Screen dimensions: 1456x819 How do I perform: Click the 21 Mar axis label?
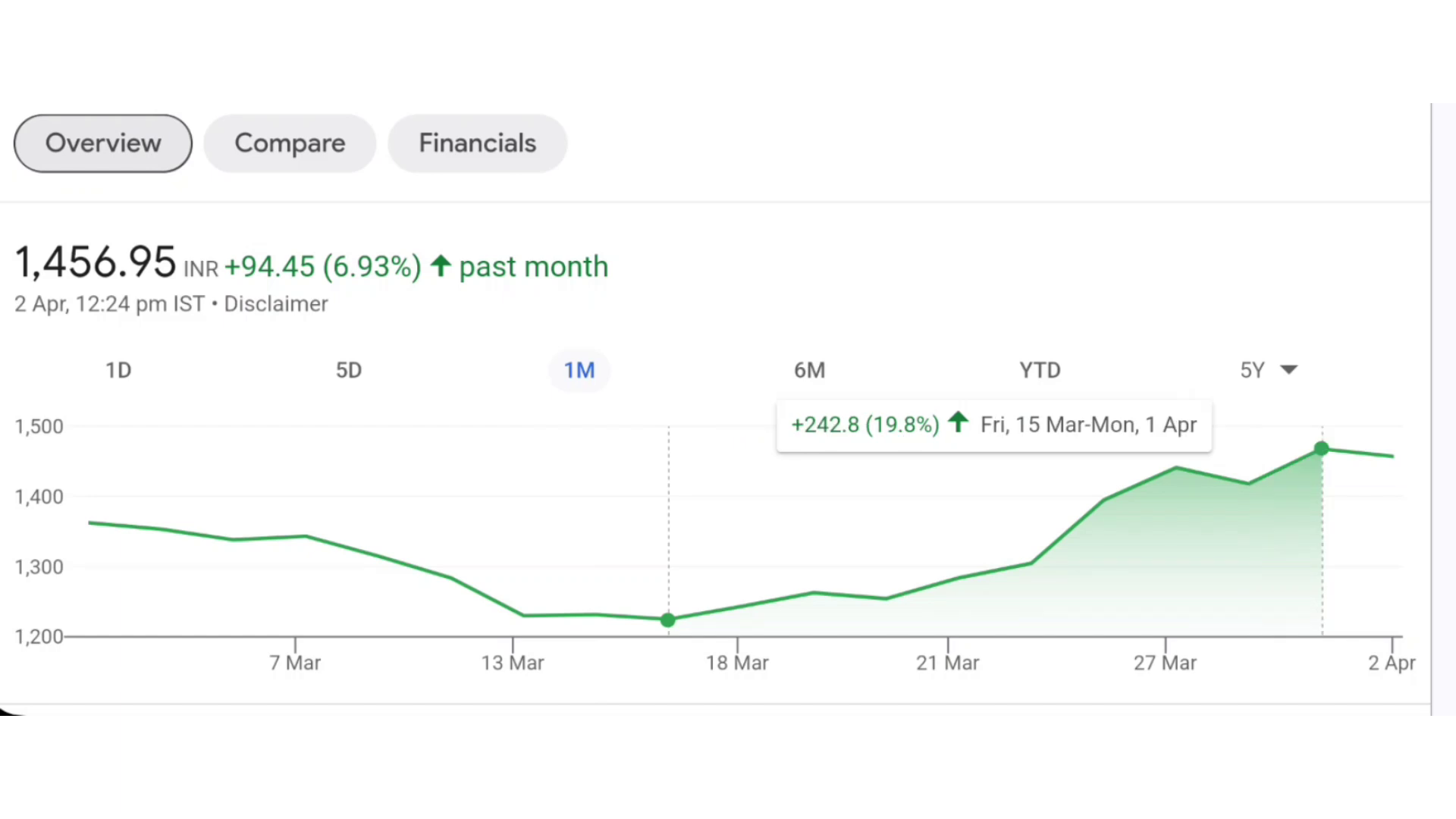(x=948, y=663)
